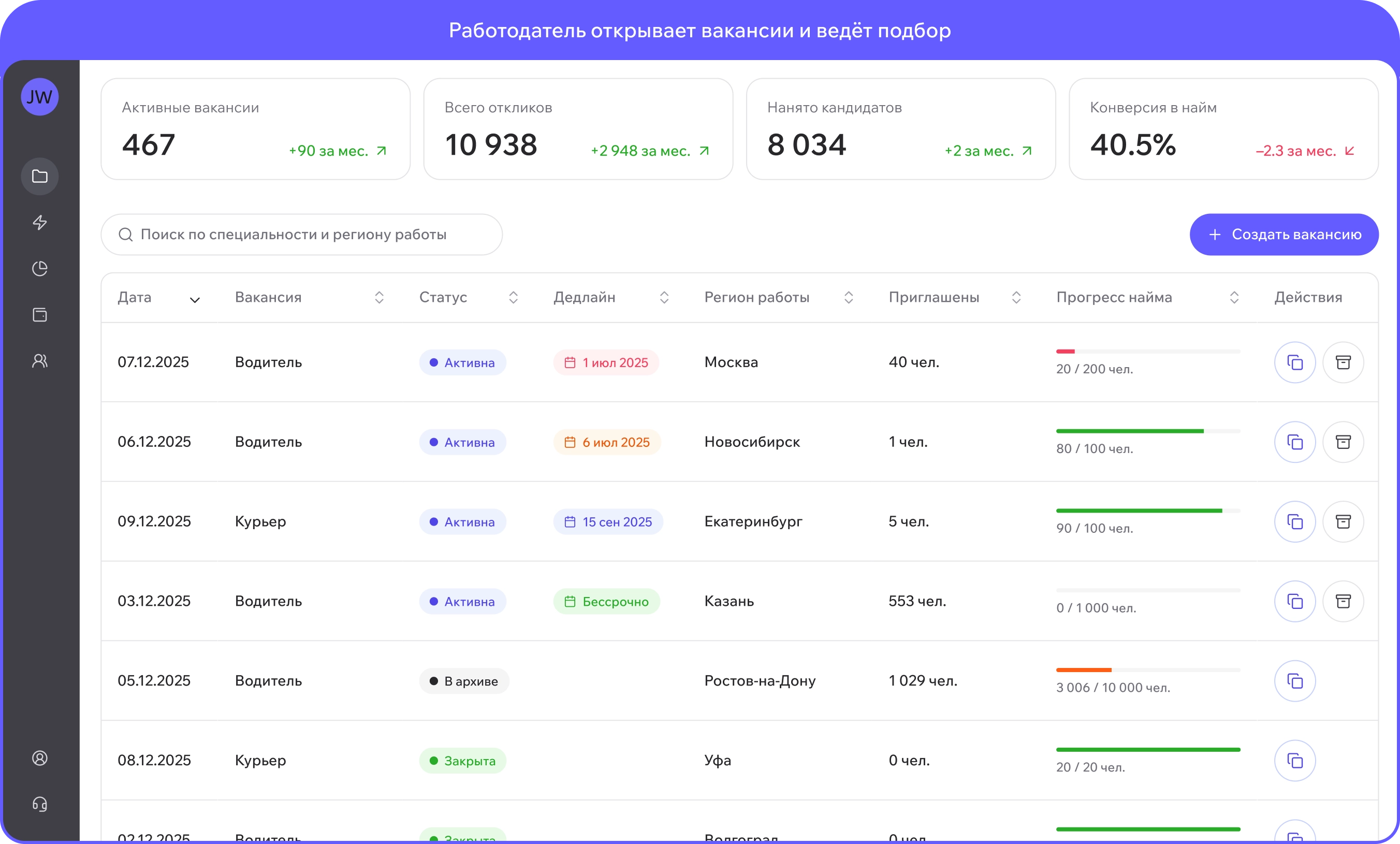Sort by Прогресс найма column
The width and height of the screenshot is (1400, 844).
click(x=1234, y=297)
